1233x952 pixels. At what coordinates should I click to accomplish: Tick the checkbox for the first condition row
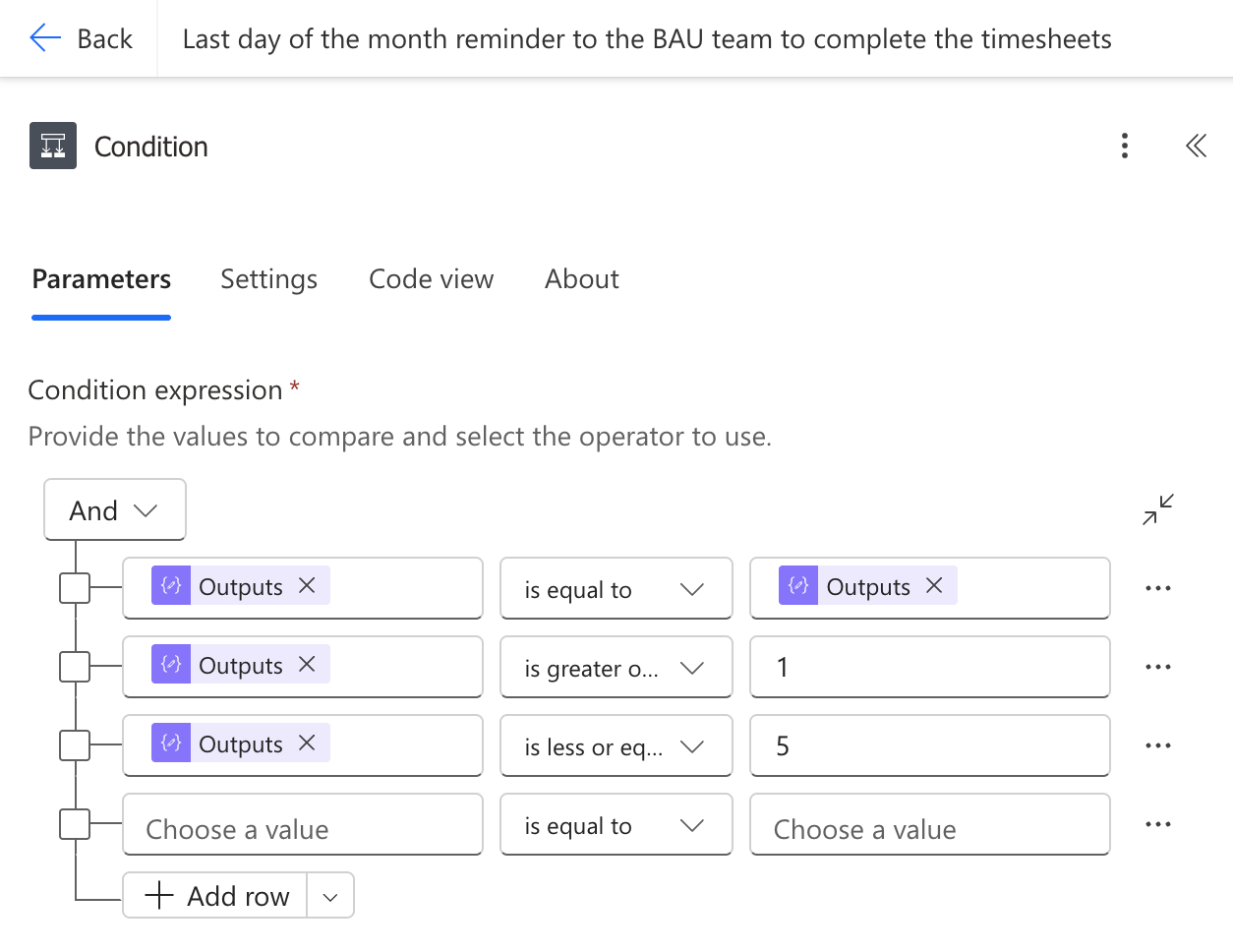pos(75,588)
